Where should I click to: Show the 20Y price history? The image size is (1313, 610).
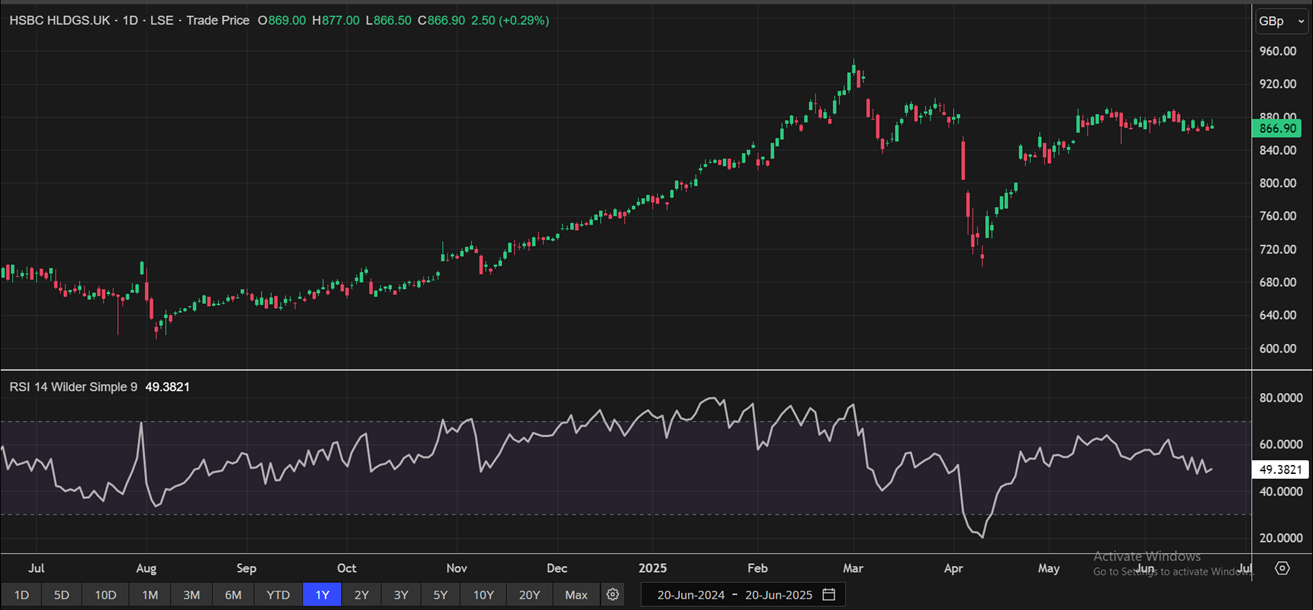530,595
